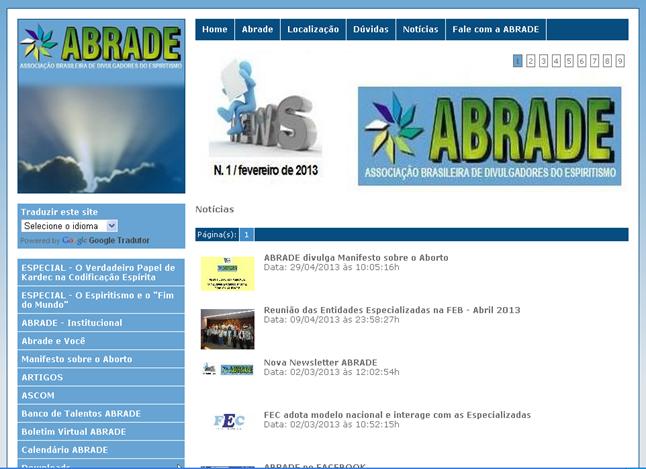Open the Abrade menu item
Viewport: 646px width, 469px height.
257,29
